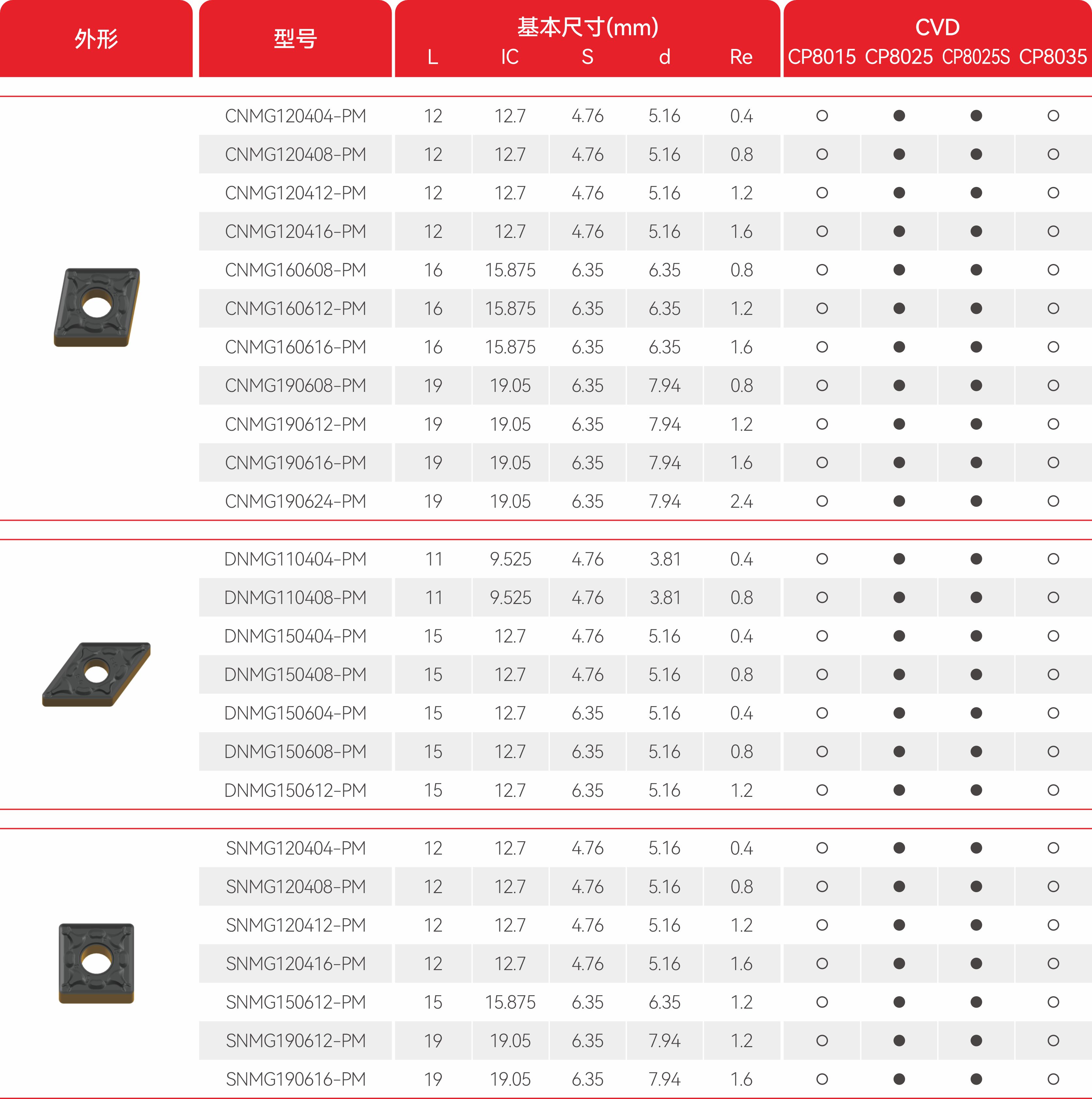Click the filled CP8025S dot for CNMG190608-PM
Screen dimensions: 1092x1099
tap(976, 385)
